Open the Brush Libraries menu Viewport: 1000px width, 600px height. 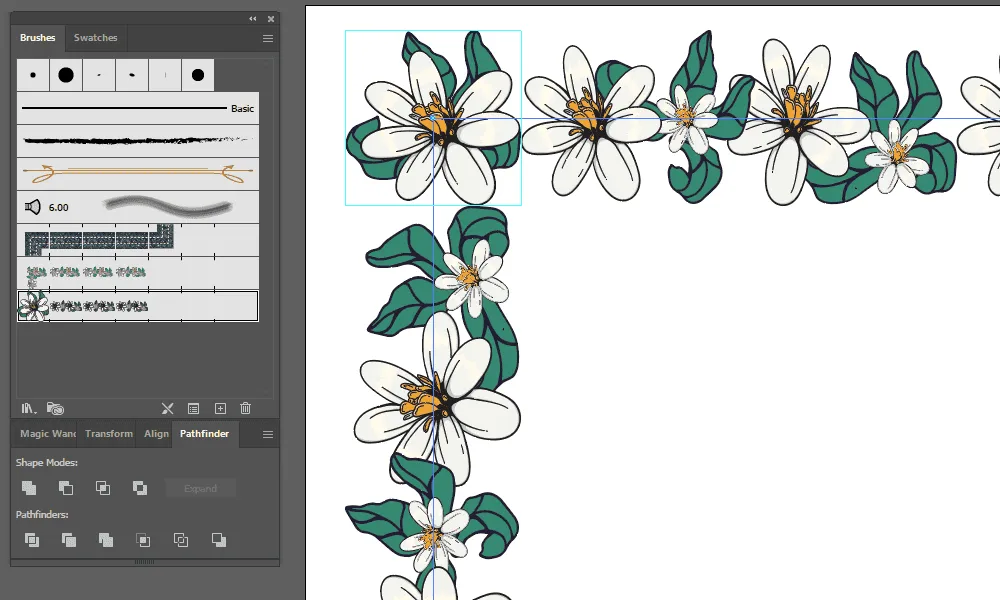click(x=29, y=408)
